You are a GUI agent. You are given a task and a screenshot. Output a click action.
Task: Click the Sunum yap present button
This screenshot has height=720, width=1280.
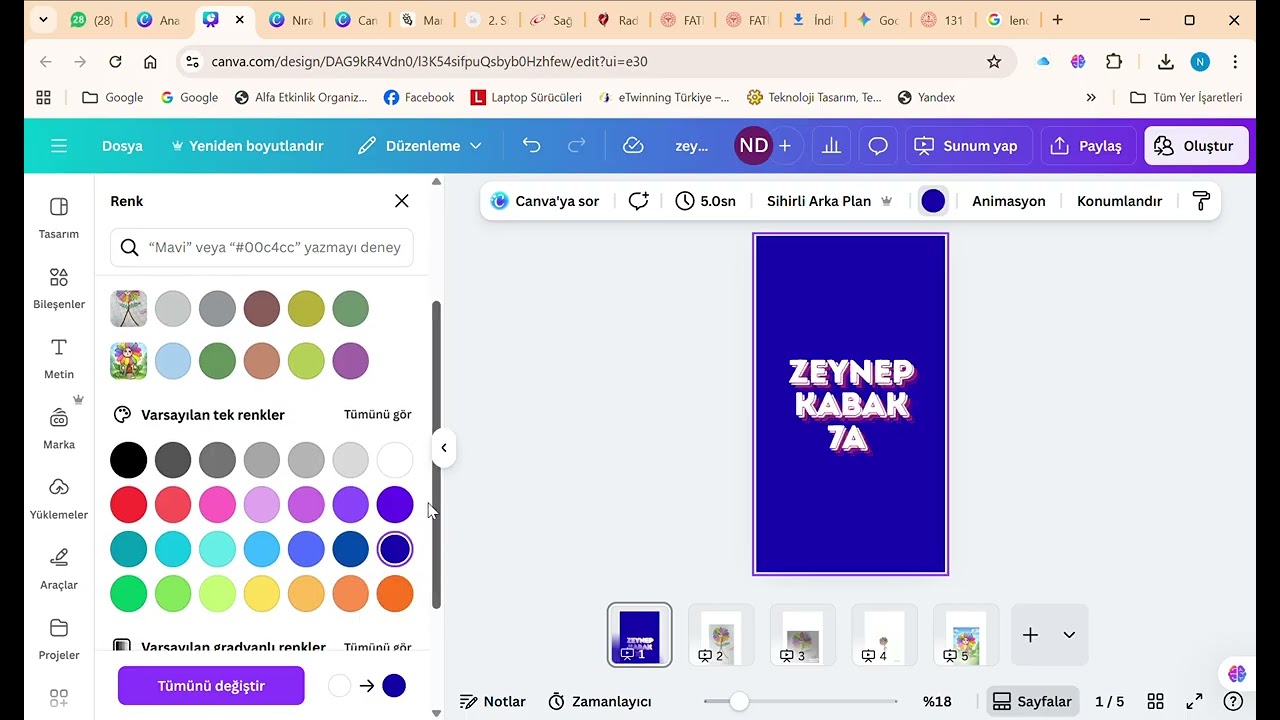[x=967, y=146]
